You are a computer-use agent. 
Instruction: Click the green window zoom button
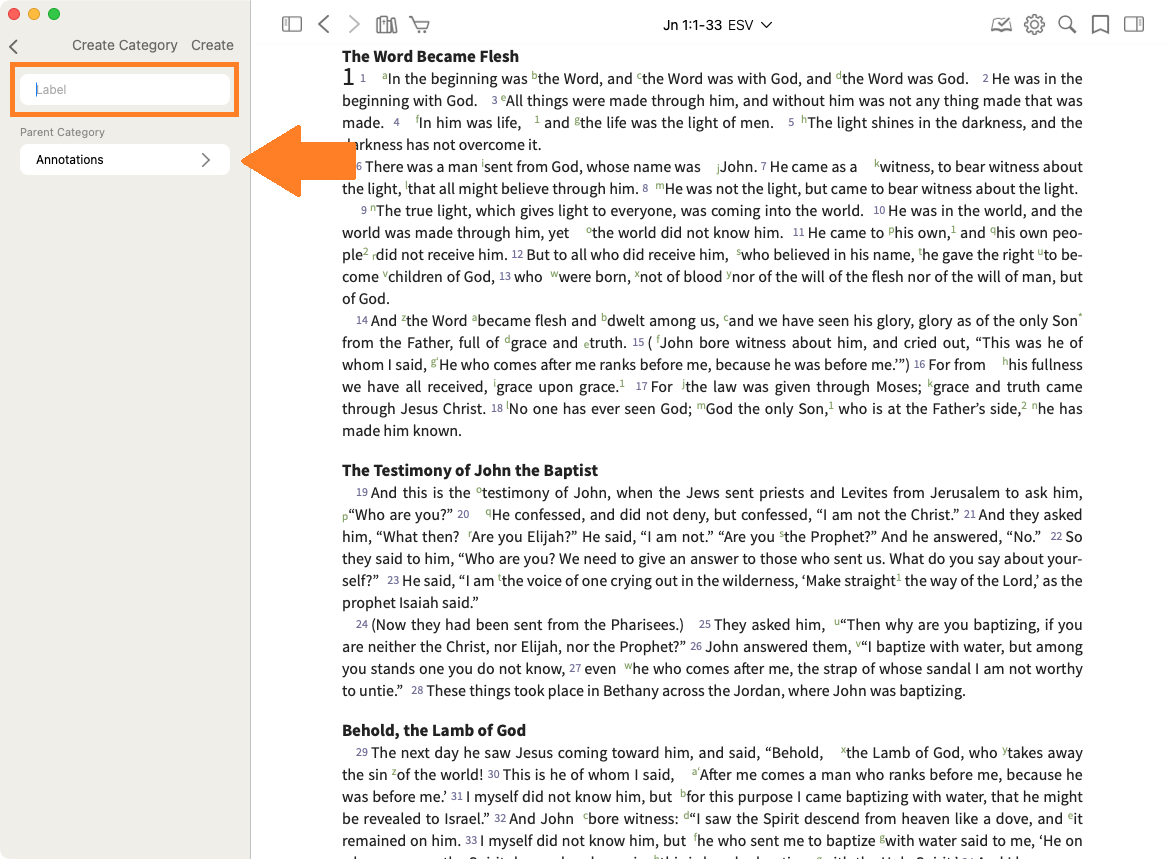[x=54, y=14]
